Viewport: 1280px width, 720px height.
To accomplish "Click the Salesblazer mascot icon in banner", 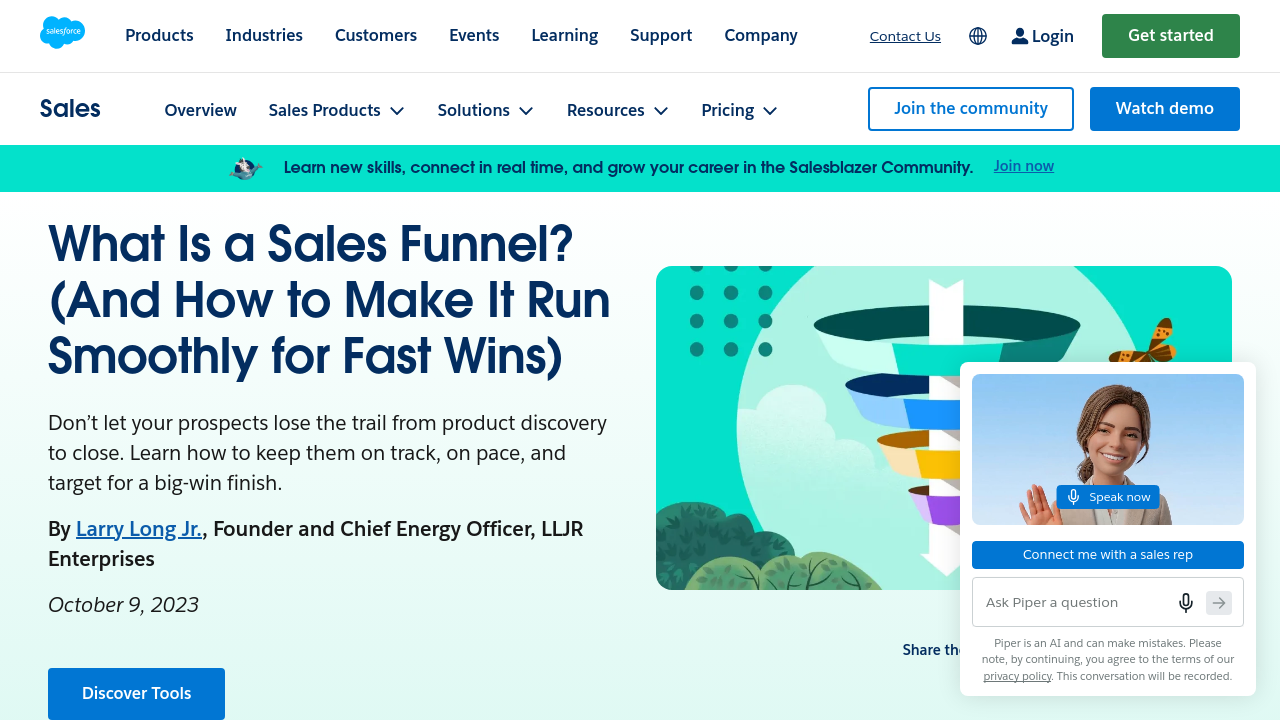I will click(x=246, y=168).
